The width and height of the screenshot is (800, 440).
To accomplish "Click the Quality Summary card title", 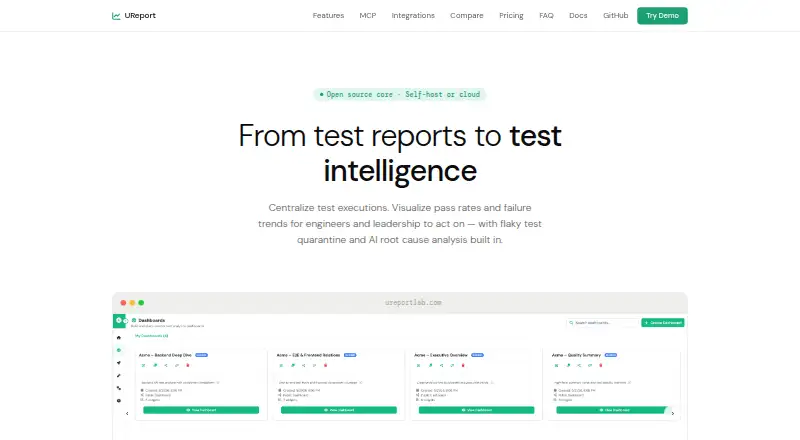I will coord(576,355).
